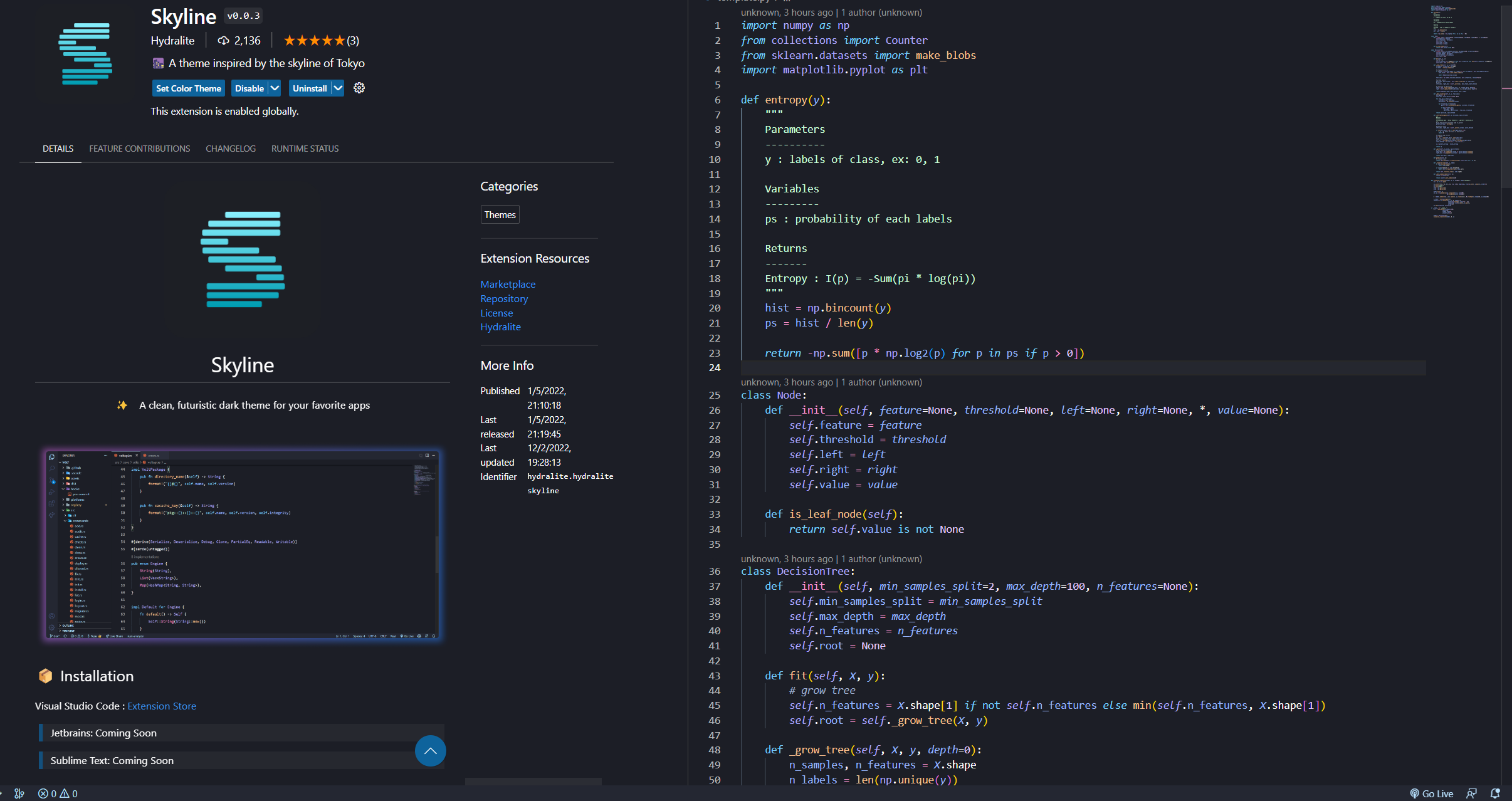
Task: Open the Repository resource link
Action: (504, 299)
